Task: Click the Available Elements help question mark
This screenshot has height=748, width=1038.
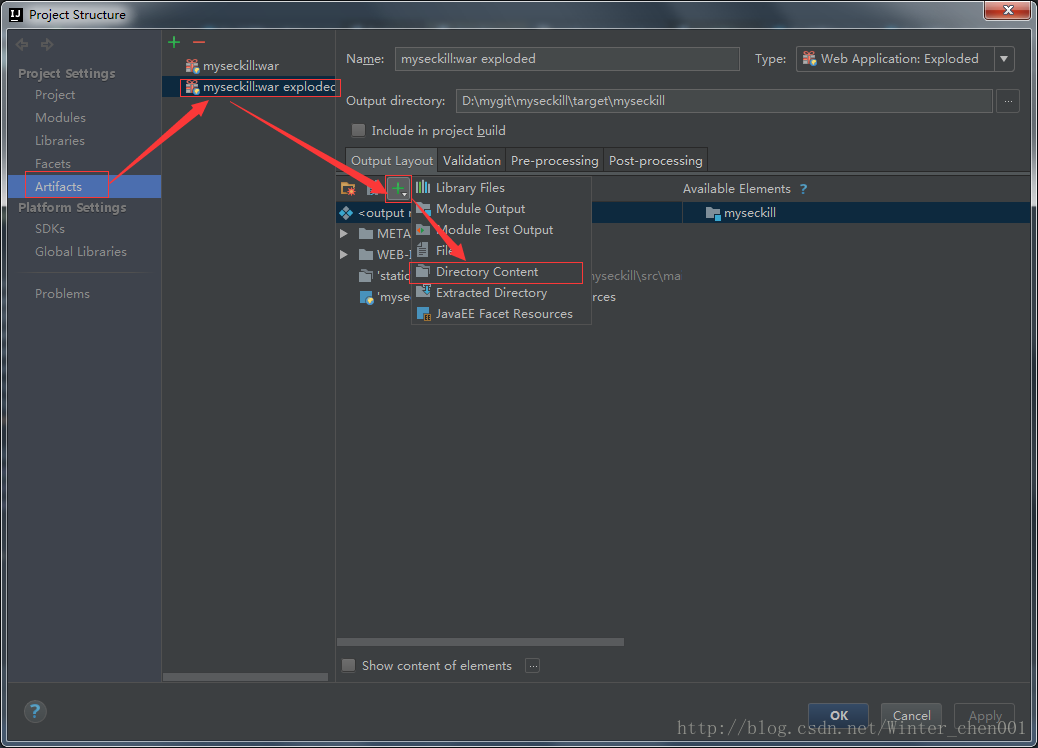Action: (804, 189)
